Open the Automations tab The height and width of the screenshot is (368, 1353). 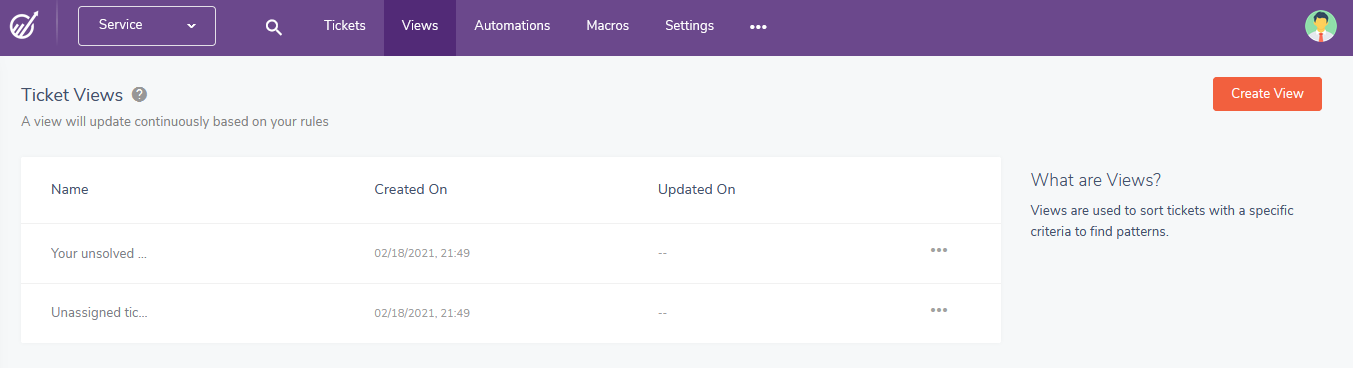pyautogui.click(x=512, y=26)
